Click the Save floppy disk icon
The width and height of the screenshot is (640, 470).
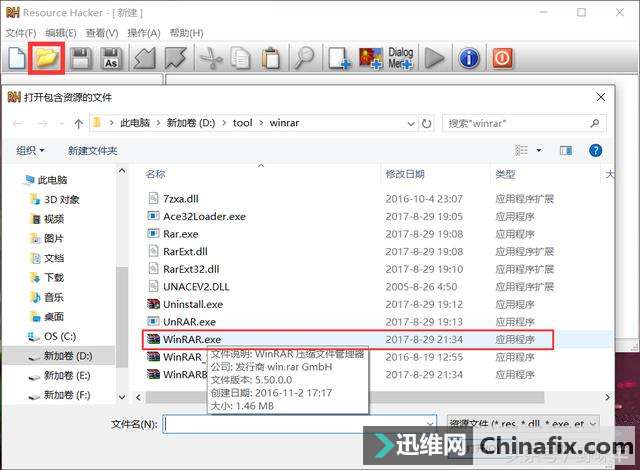pyautogui.click(x=80, y=58)
